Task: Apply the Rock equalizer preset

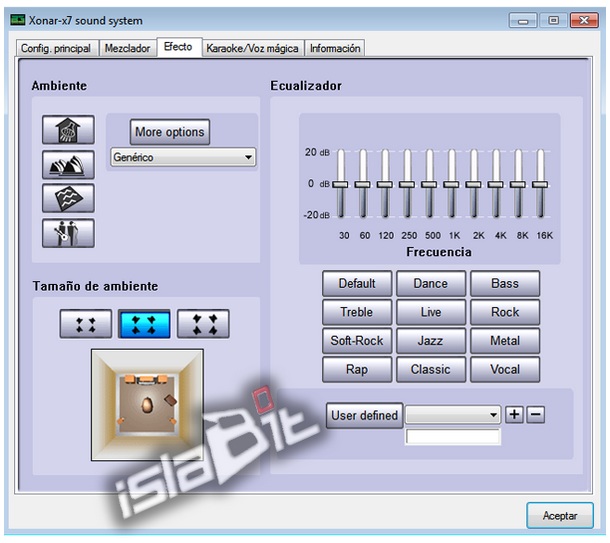Action: coord(505,312)
